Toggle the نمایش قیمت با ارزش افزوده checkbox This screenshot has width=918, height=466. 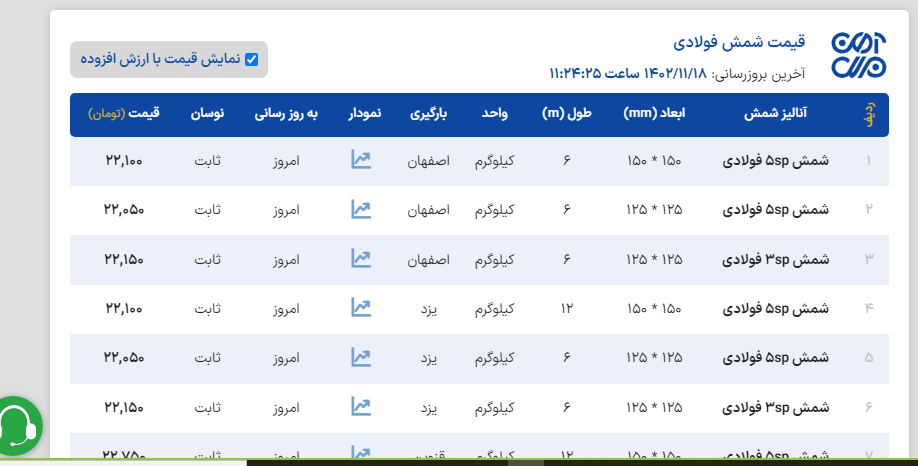pyautogui.click(x=251, y=59)
